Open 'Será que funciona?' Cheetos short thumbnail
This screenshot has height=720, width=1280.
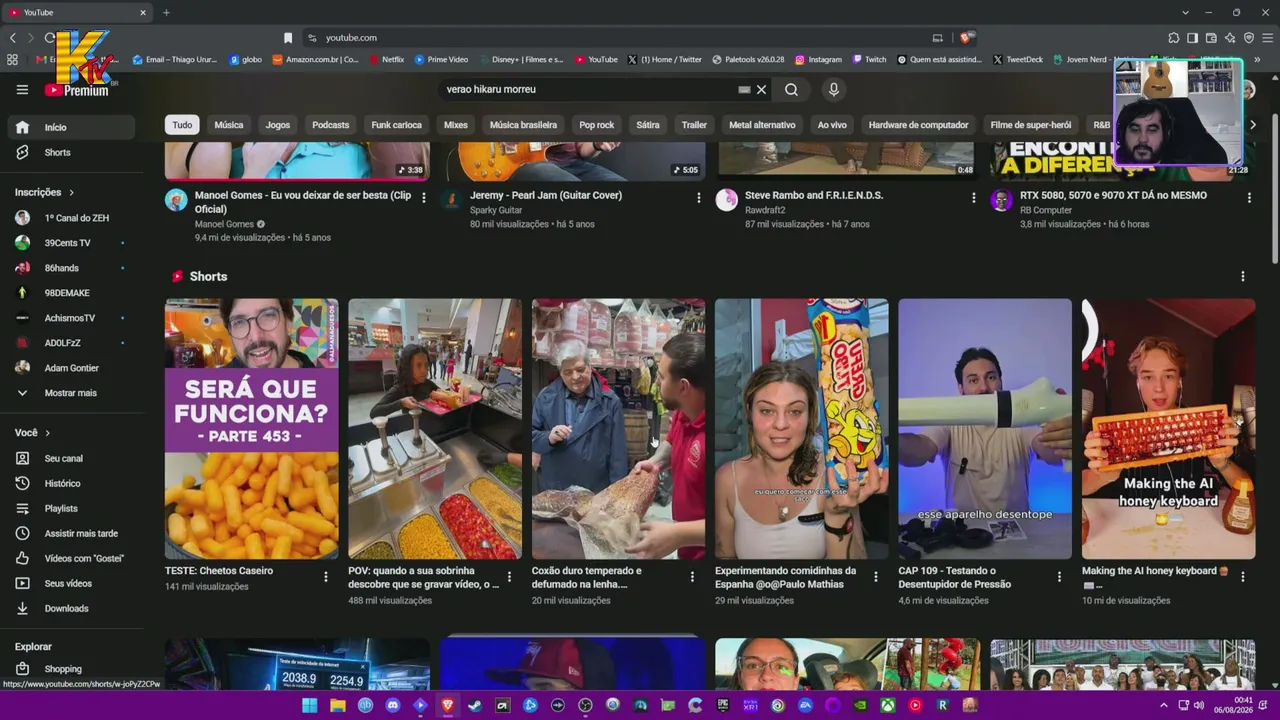coord(252,429)
